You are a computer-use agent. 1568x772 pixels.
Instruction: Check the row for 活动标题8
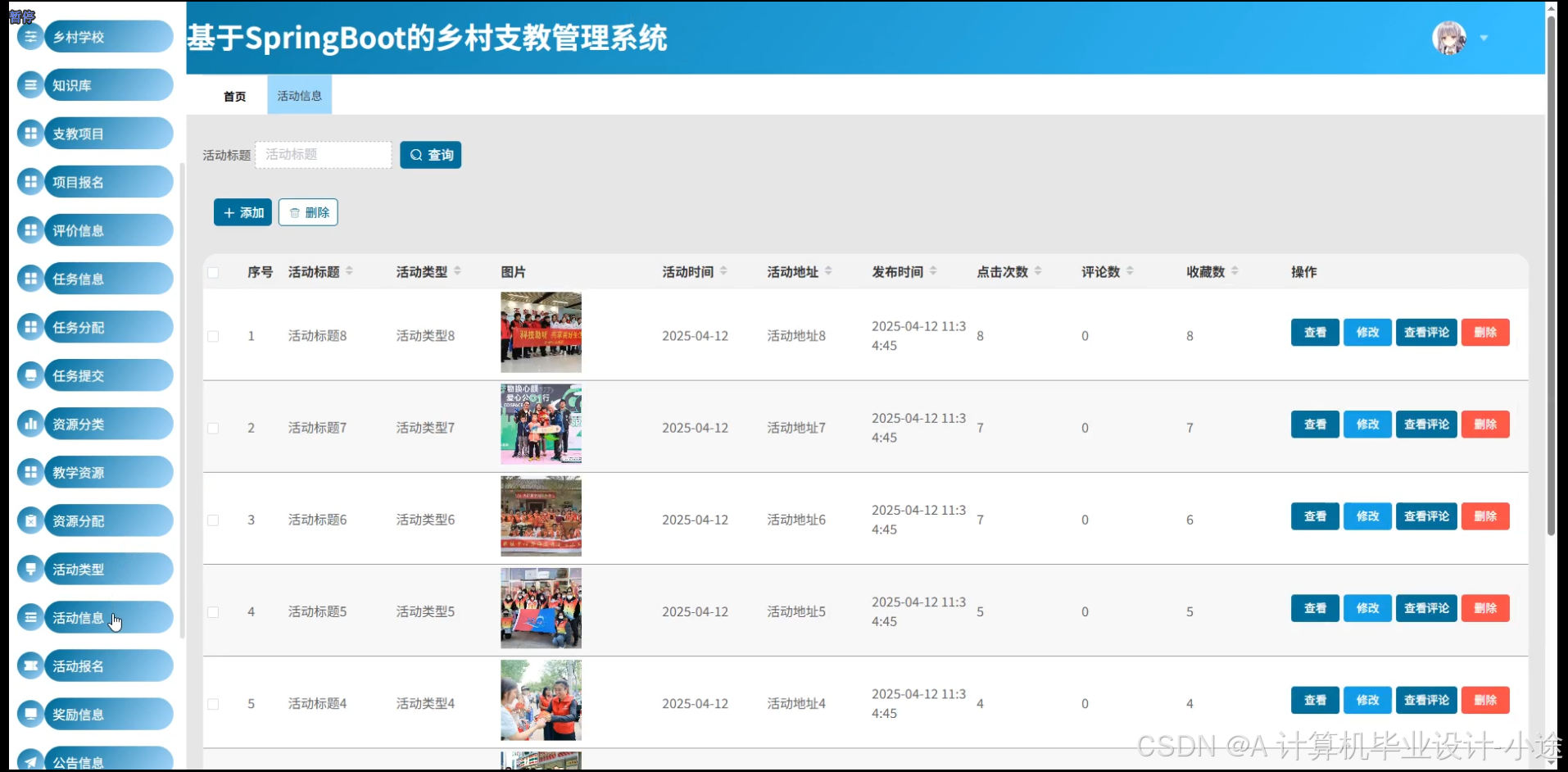pyautogui.click(x=213, y=336)
